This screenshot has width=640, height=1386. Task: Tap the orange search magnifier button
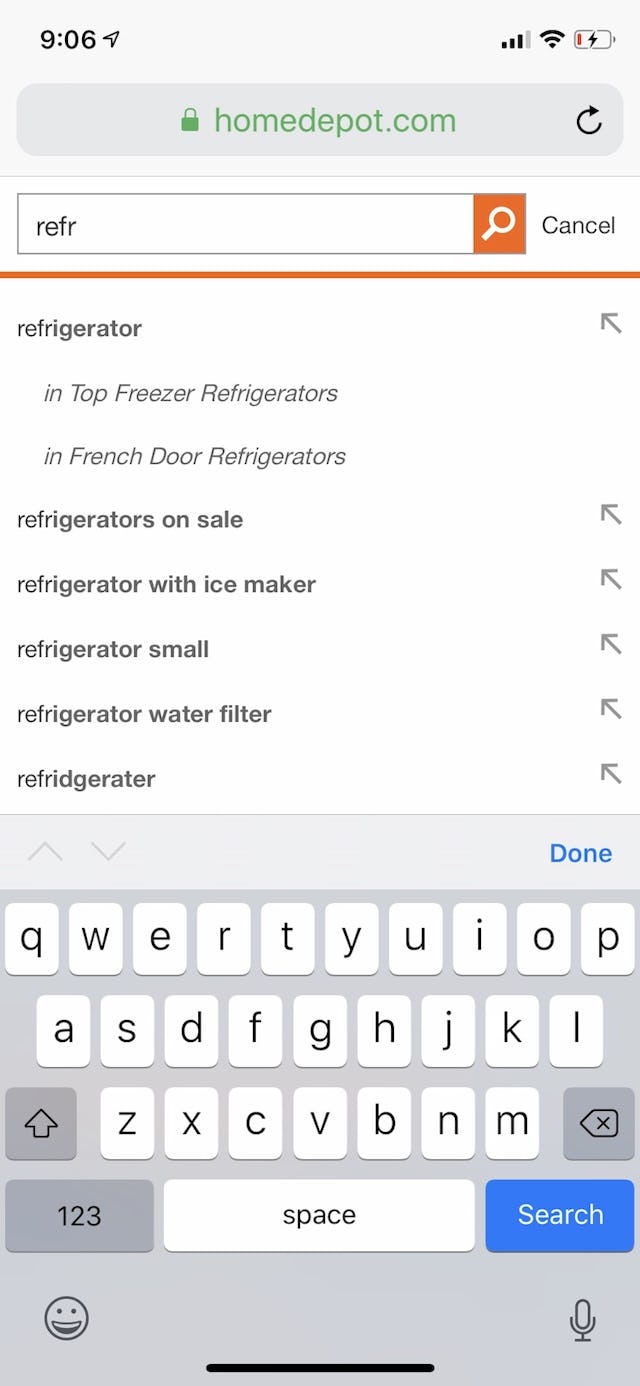pyautogui.click(x=497, y=224)
